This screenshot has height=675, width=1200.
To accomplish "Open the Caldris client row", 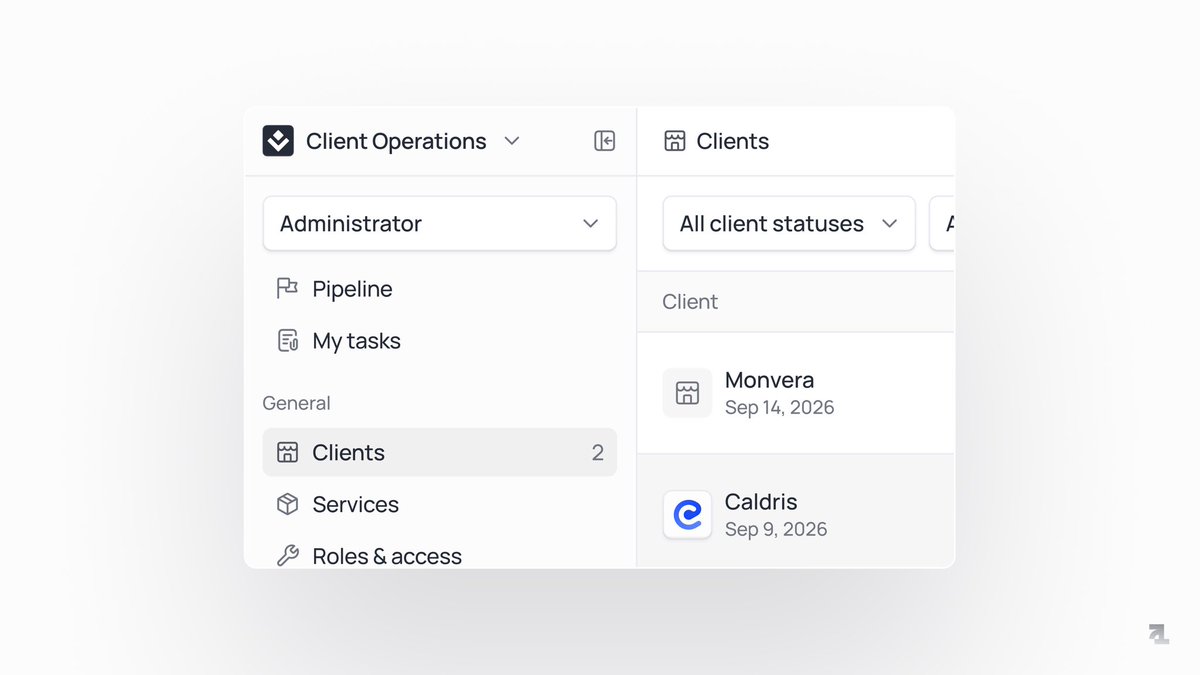I will tap(796, 512).
